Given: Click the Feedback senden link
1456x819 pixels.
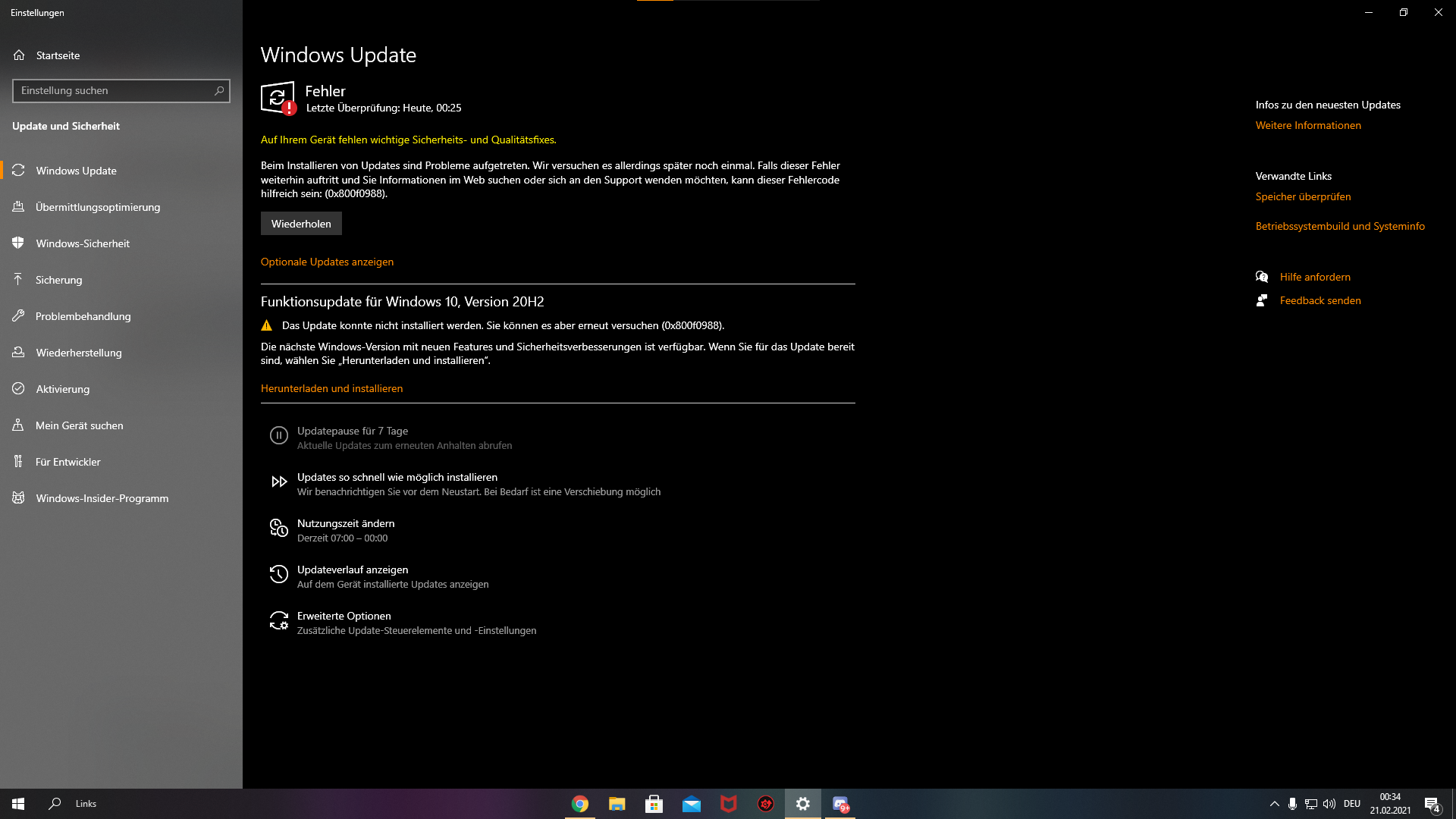Looking at the screenshot, I should click(x=1320, y=300).
